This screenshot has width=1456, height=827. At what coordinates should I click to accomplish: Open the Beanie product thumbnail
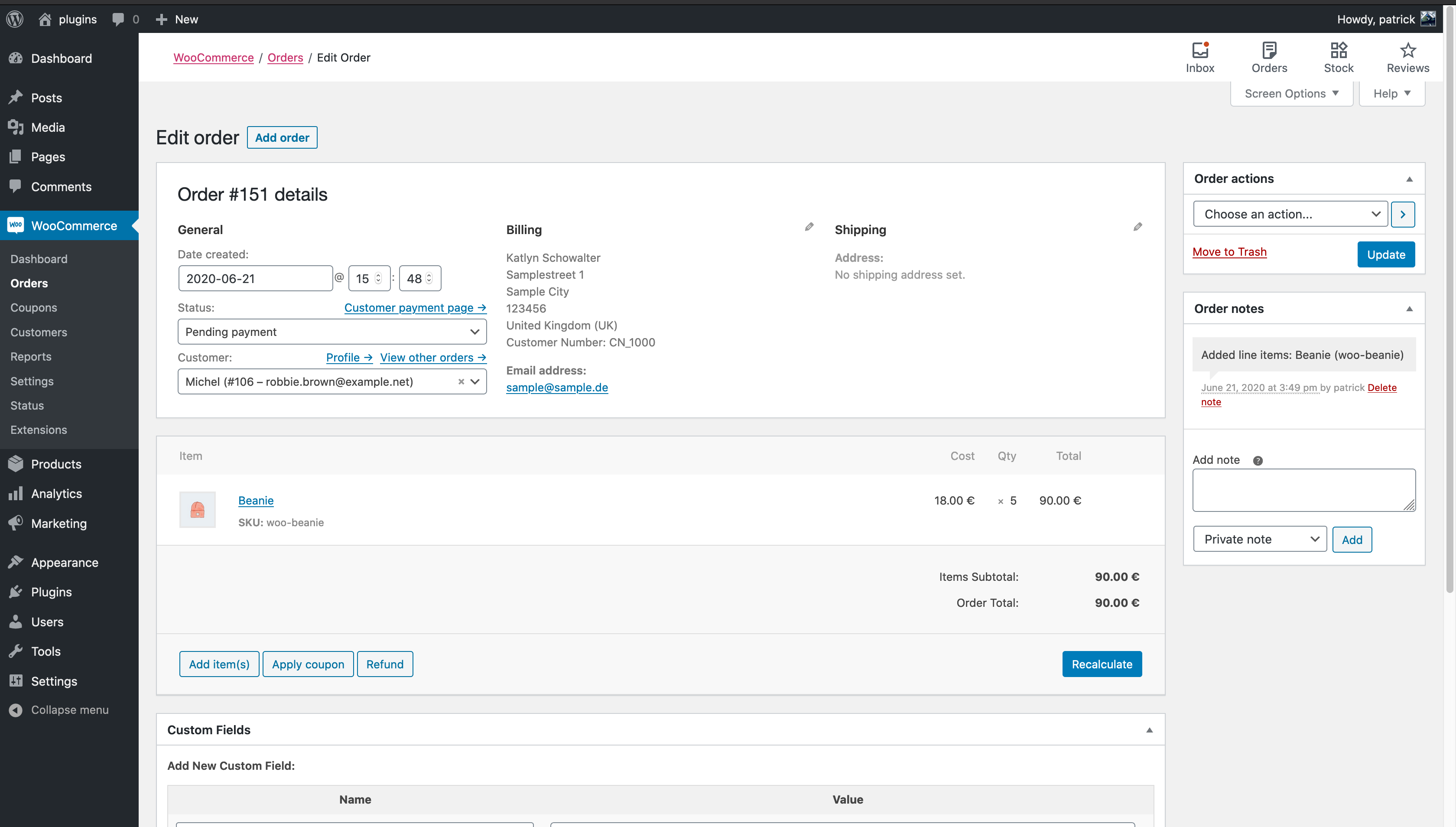(x=198, y=509)
